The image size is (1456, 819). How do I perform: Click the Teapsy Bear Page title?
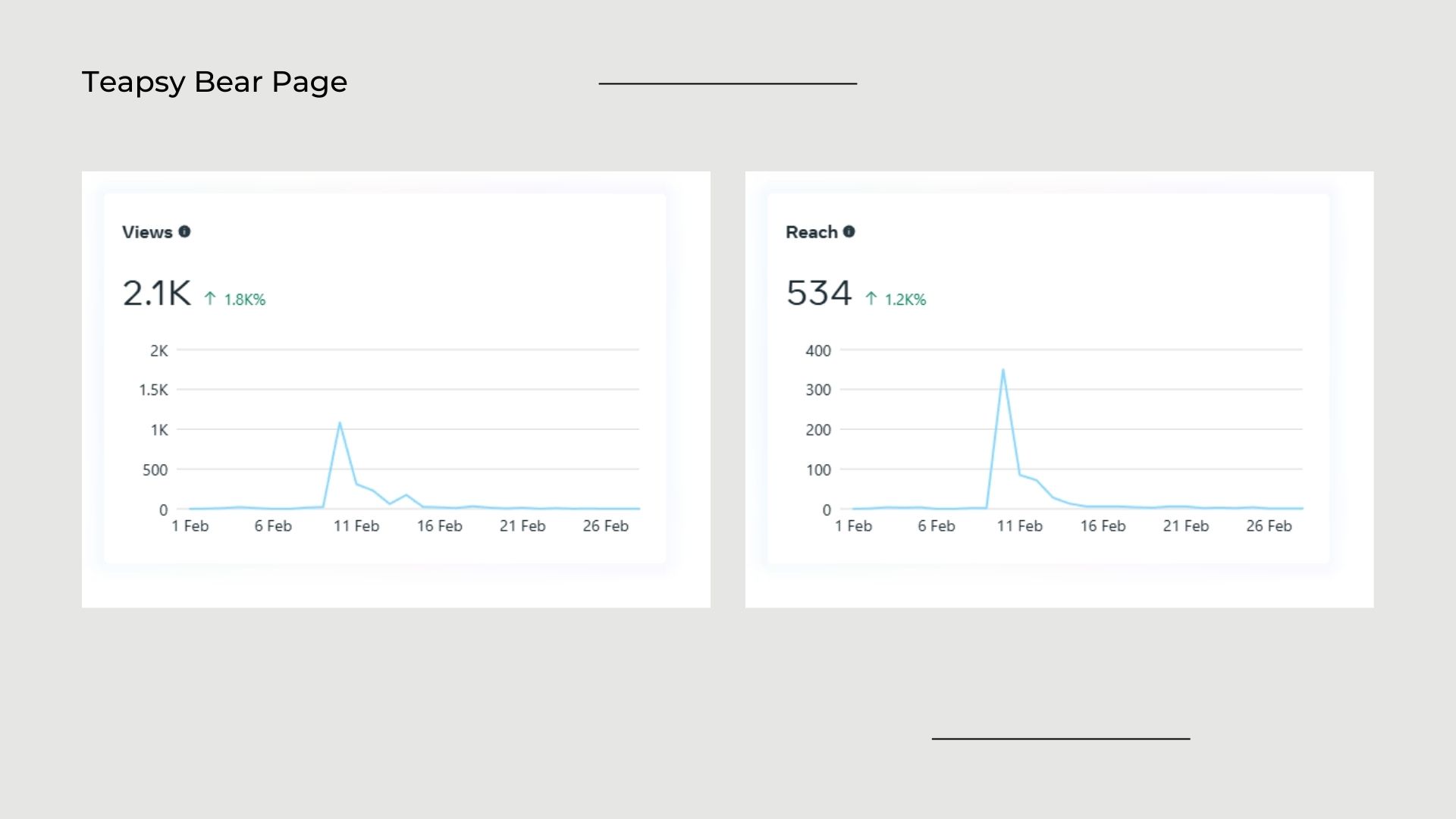click(x=214, y=82)
